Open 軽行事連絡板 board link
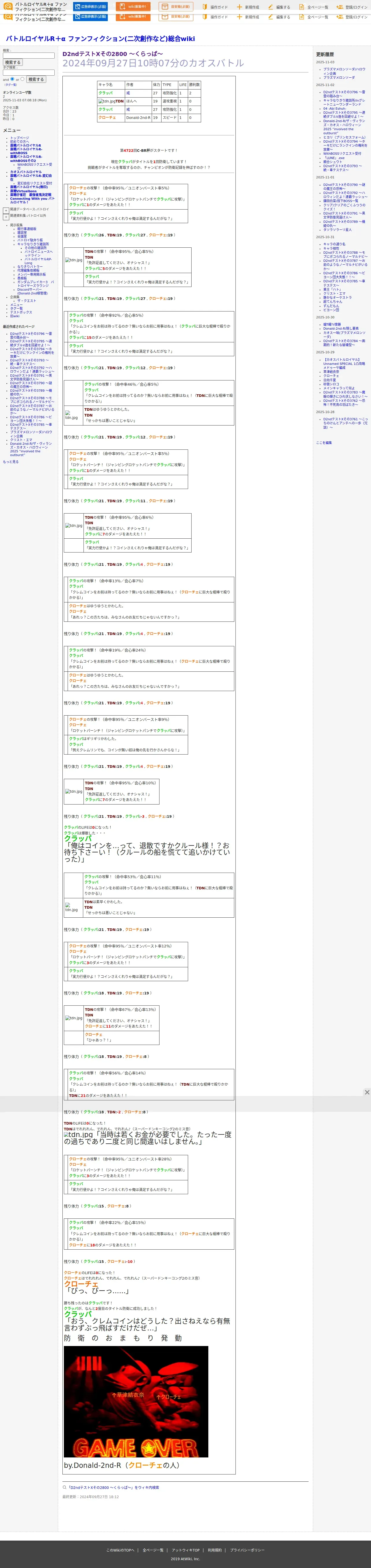Image resolution: width=371 pixels, height=1568 pixels. 27,229
